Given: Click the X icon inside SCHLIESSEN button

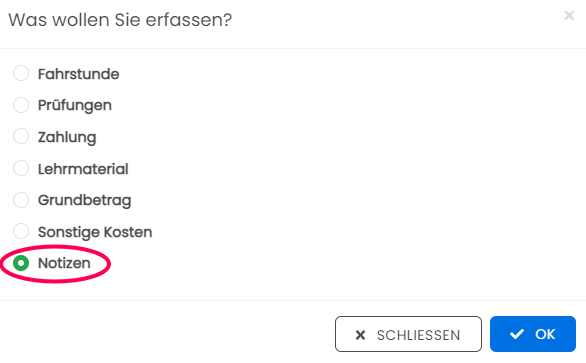Looking at the screenshot, I should click(360, 335).
